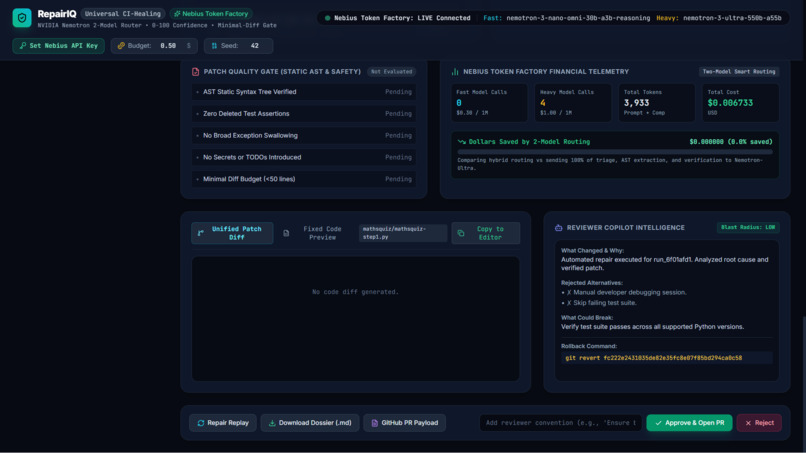
Task: Click the mathsquiz-step1.py file path label
Action: (x=403, y=233)
